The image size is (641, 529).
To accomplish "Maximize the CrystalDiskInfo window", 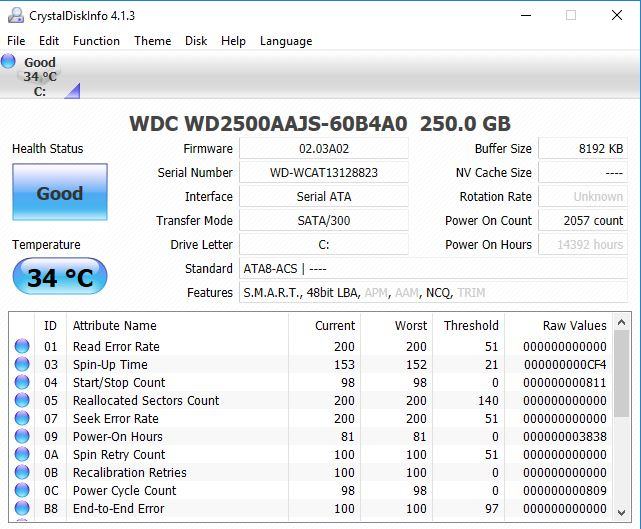I will coord(571,16).
